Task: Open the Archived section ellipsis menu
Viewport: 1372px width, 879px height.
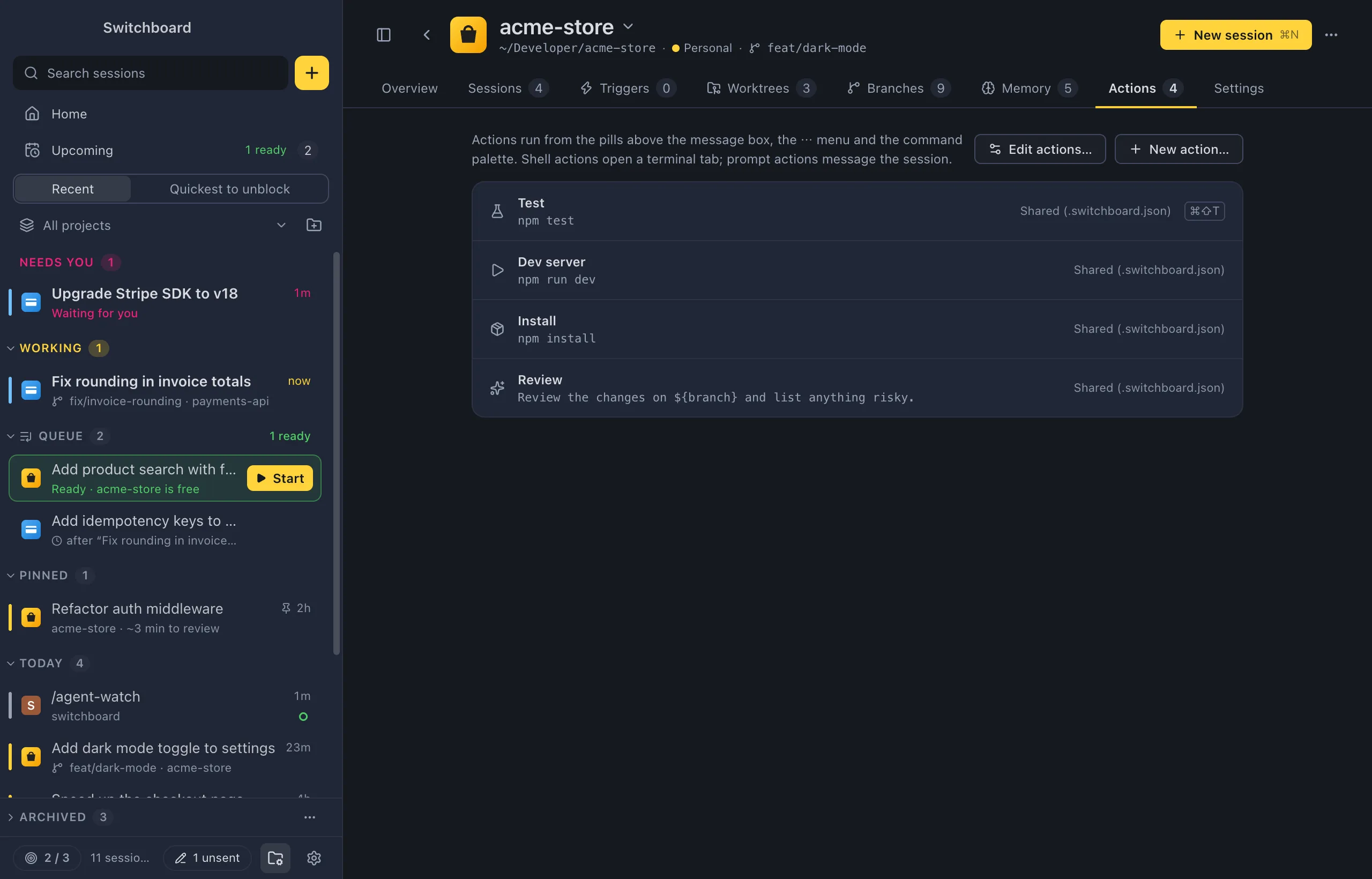Action: click(x=309, y=817)
